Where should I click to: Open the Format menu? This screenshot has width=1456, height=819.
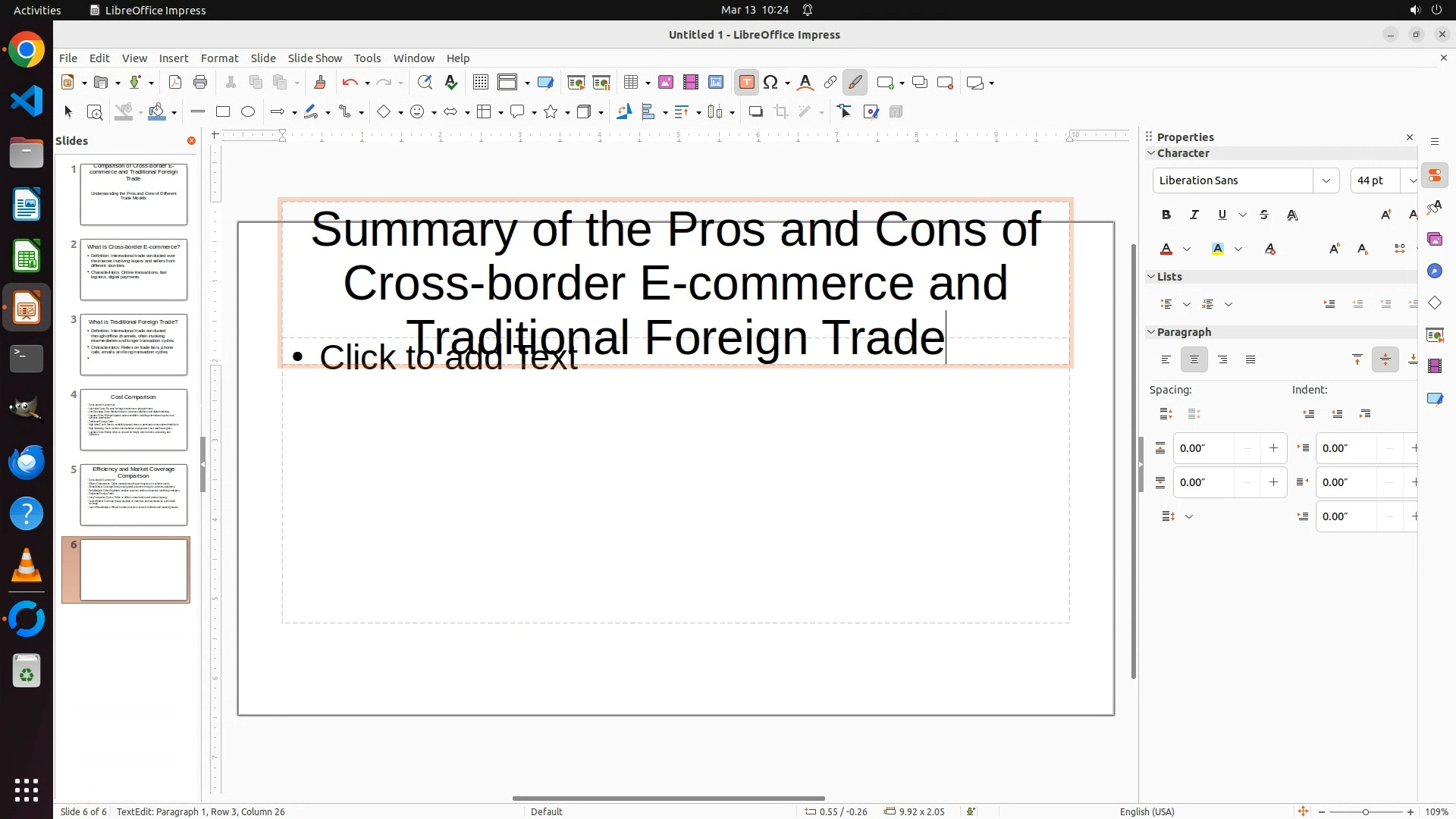[219, 58]
